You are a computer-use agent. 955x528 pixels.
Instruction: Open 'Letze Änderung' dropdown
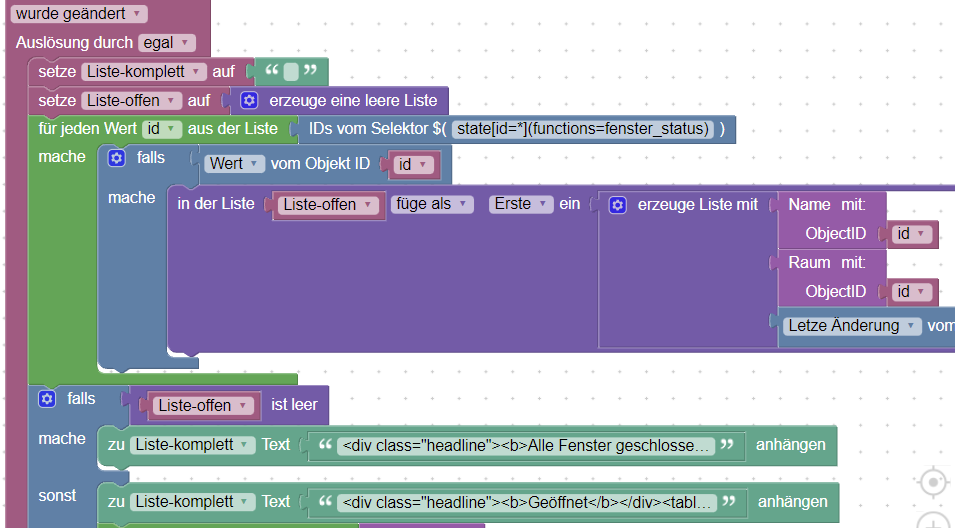(851, 326)
